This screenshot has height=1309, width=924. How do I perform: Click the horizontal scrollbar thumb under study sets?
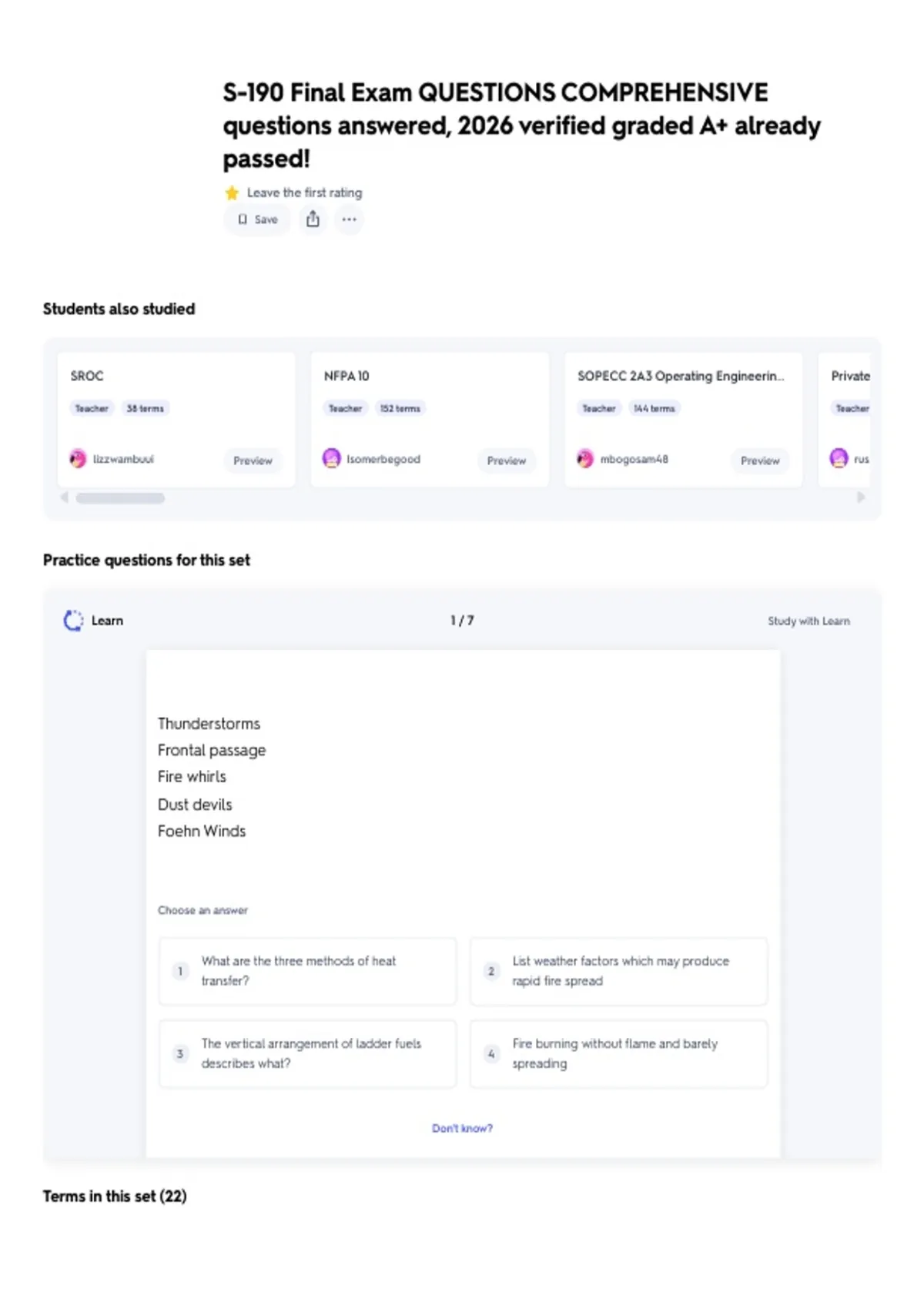(x=120, y=498)
